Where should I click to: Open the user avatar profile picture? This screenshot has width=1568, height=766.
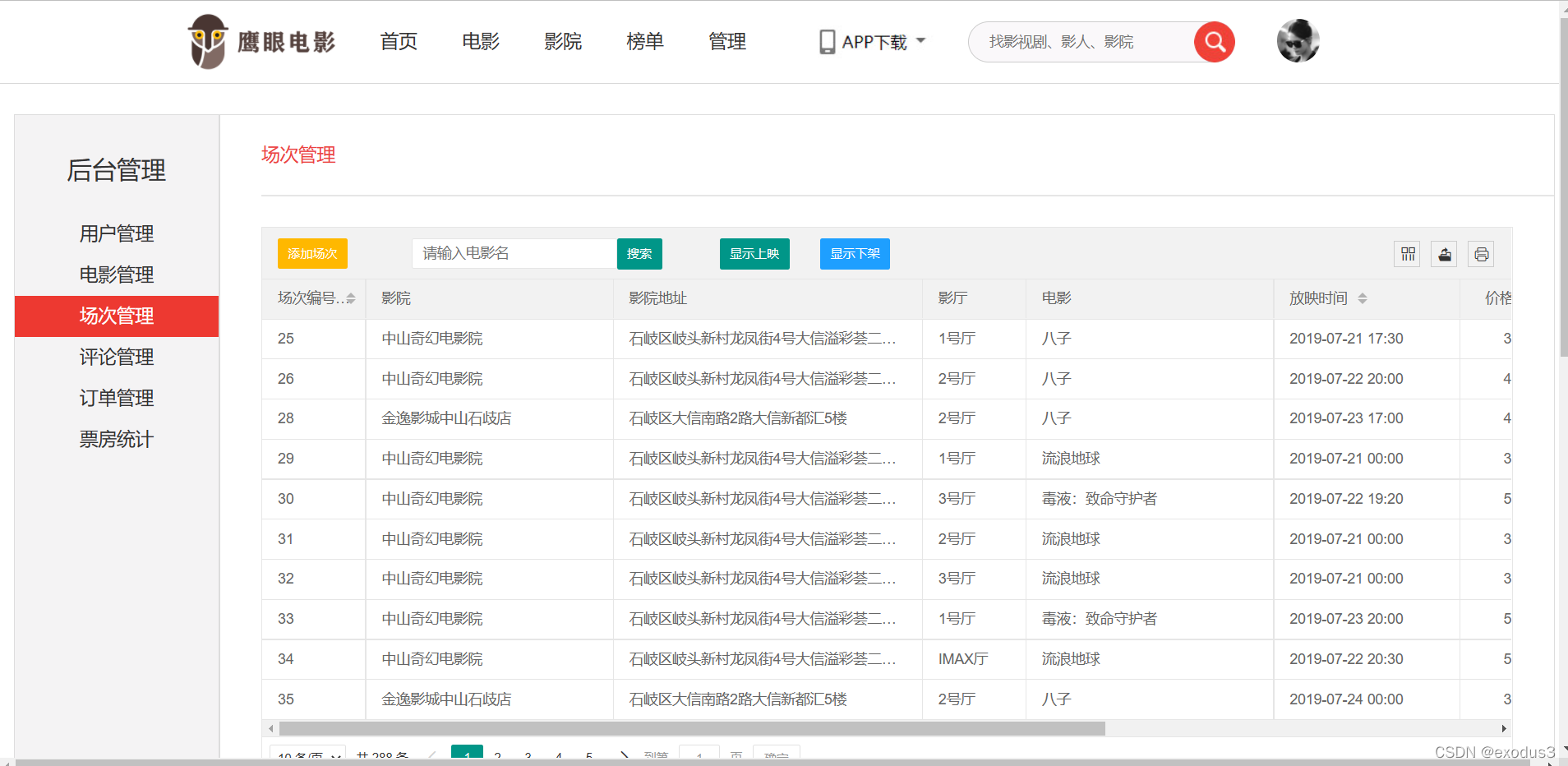pyautogui.click(x=1298, y=41)
